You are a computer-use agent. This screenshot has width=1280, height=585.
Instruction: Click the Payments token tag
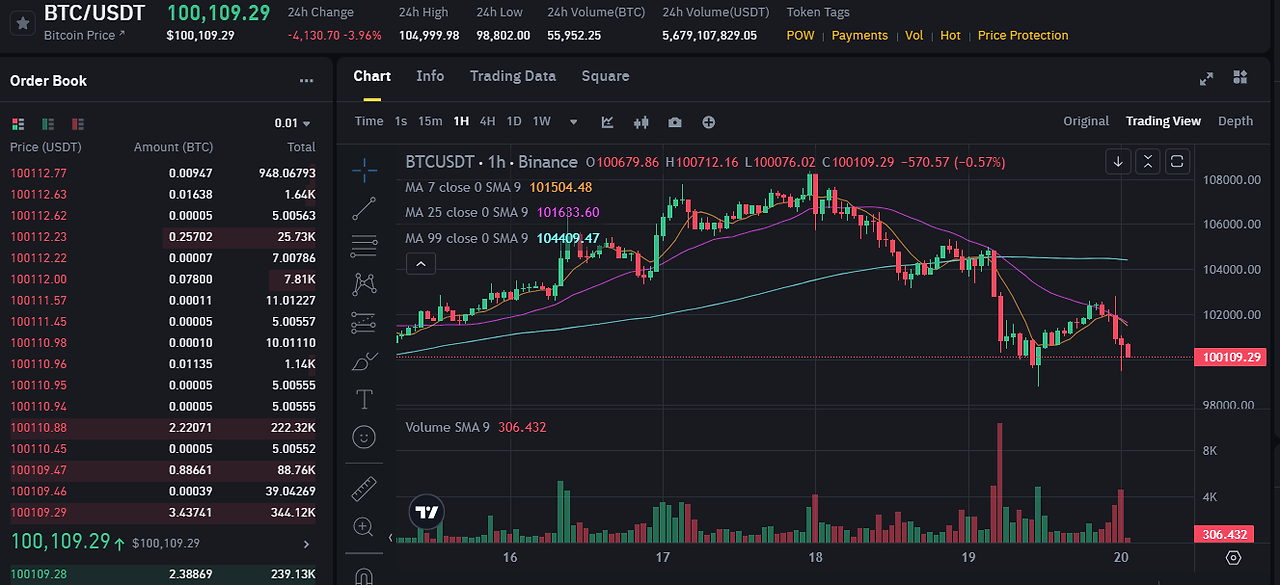[860, 35]
